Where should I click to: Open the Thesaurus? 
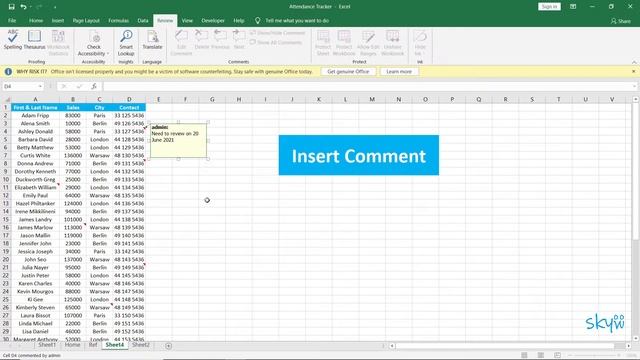click(x=34, y=40)
